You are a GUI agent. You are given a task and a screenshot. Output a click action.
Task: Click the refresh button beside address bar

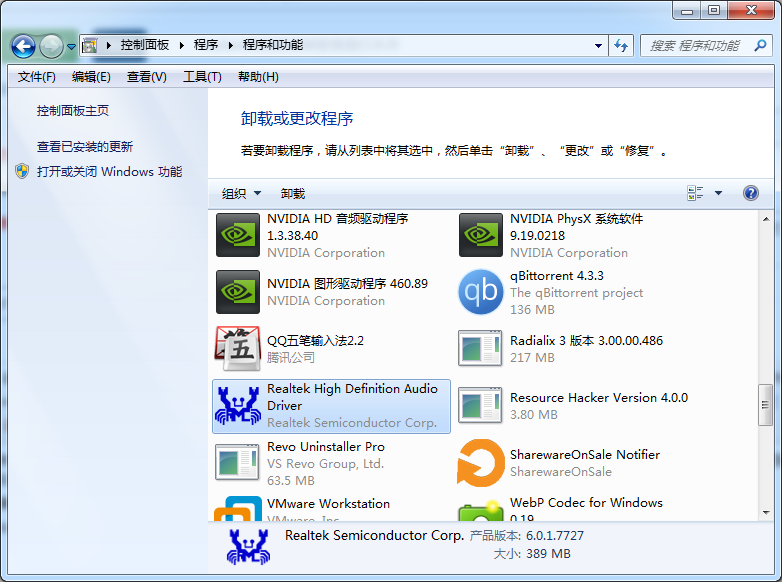coord(622,46)
